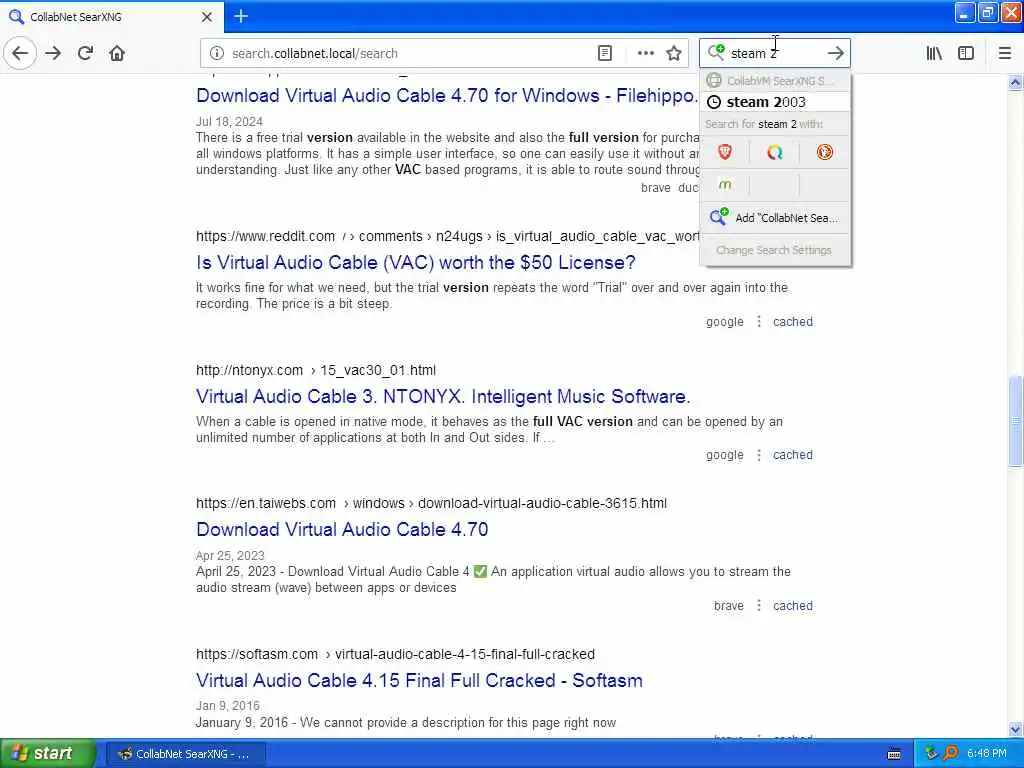Select CollabVM SearXNG search header
1024x768 pixels.
775,81
